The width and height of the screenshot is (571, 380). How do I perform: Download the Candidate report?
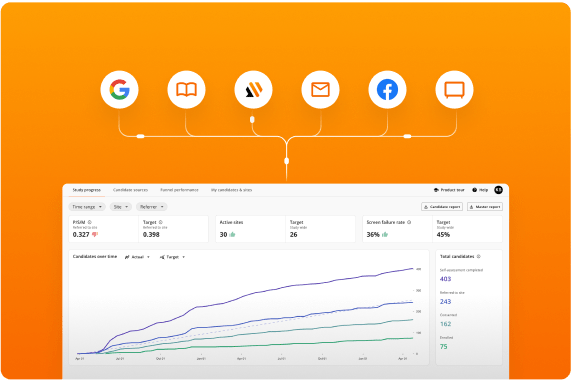pyautogui.click(x=442, y=207)
